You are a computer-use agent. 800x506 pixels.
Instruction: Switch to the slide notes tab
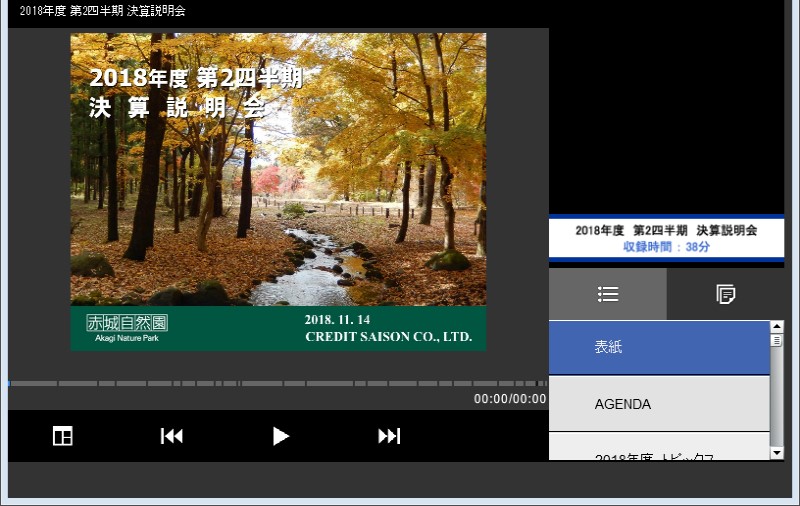726,294
